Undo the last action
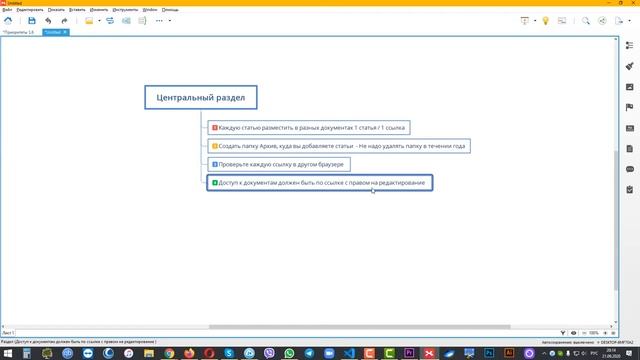 coord(48,20)
